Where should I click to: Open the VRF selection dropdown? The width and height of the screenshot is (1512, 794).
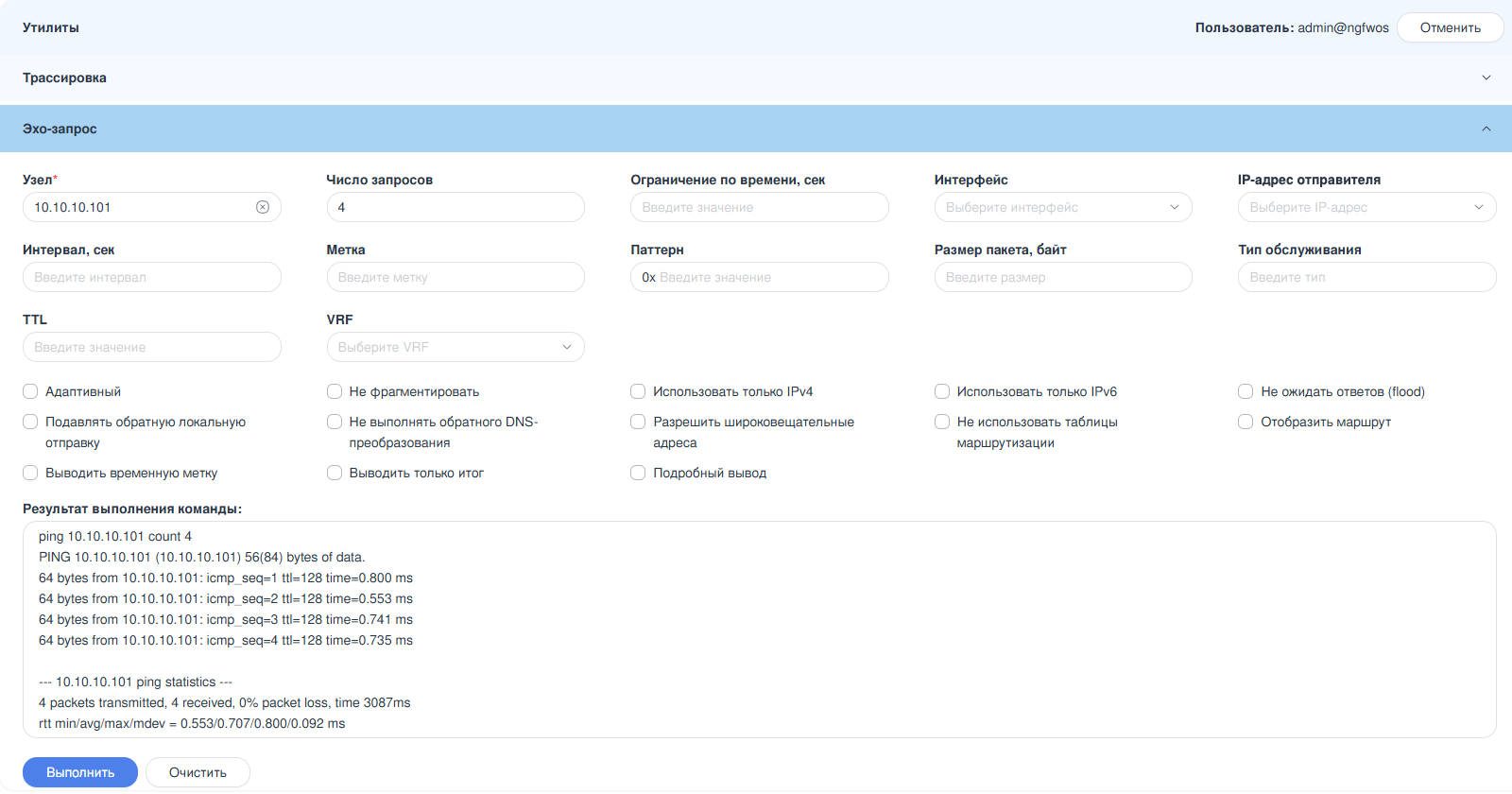455,347
